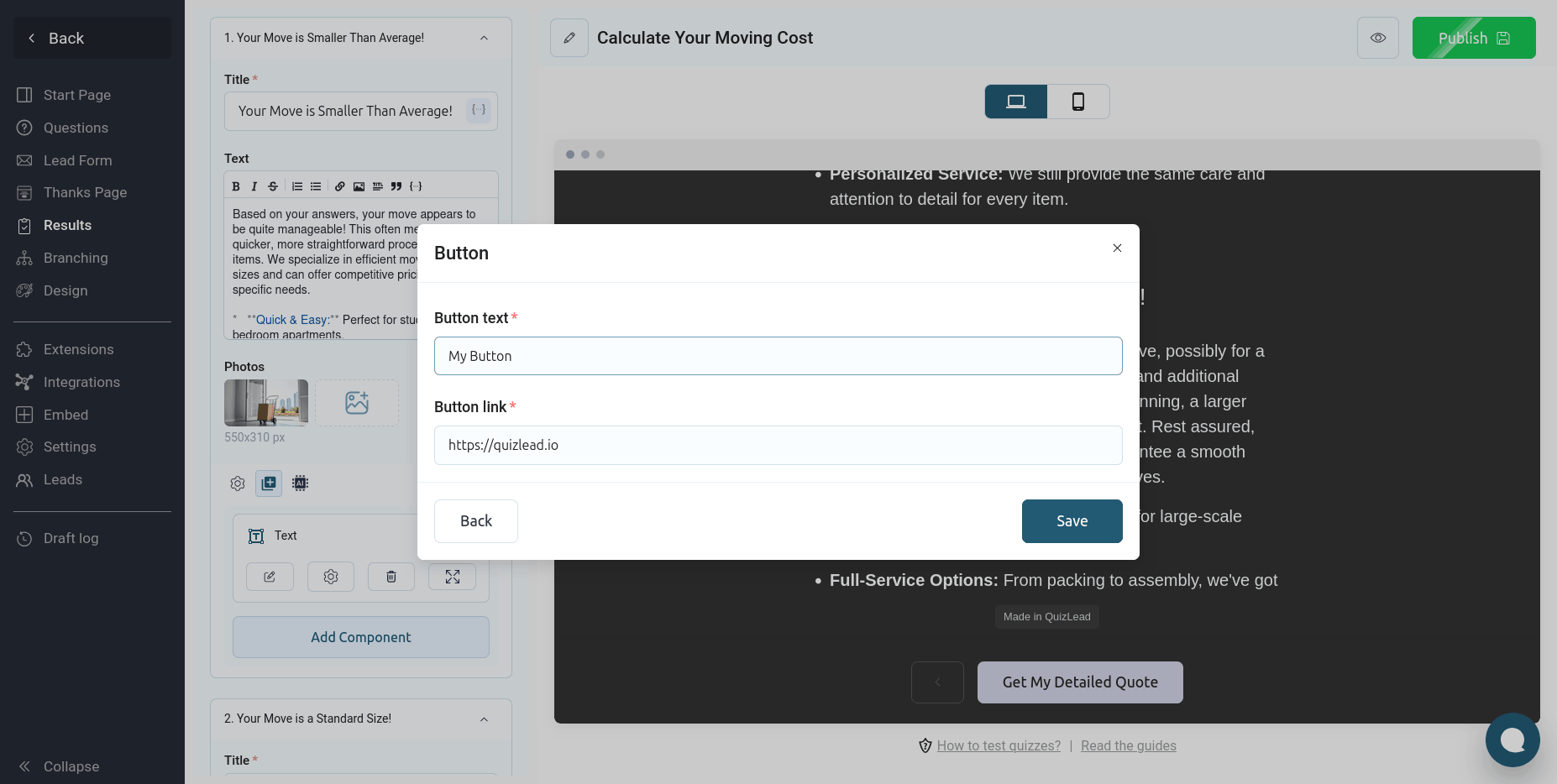Open the chat support bubble
Image resolution: width=1557 pixels, height=784 pixels.
pyautogui.click(x=1512, y=740)
